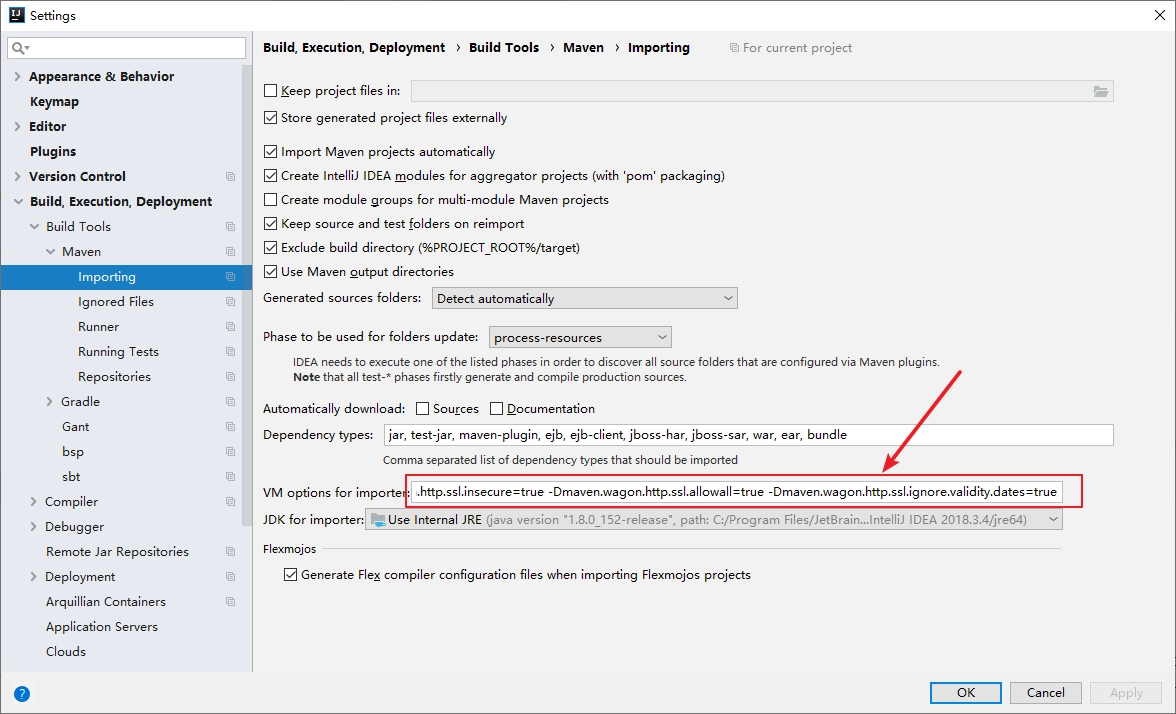Click project-level icon beside Compiler
Image resolution: width=1176 pixels, height=714 pixels.
(230, 502)
